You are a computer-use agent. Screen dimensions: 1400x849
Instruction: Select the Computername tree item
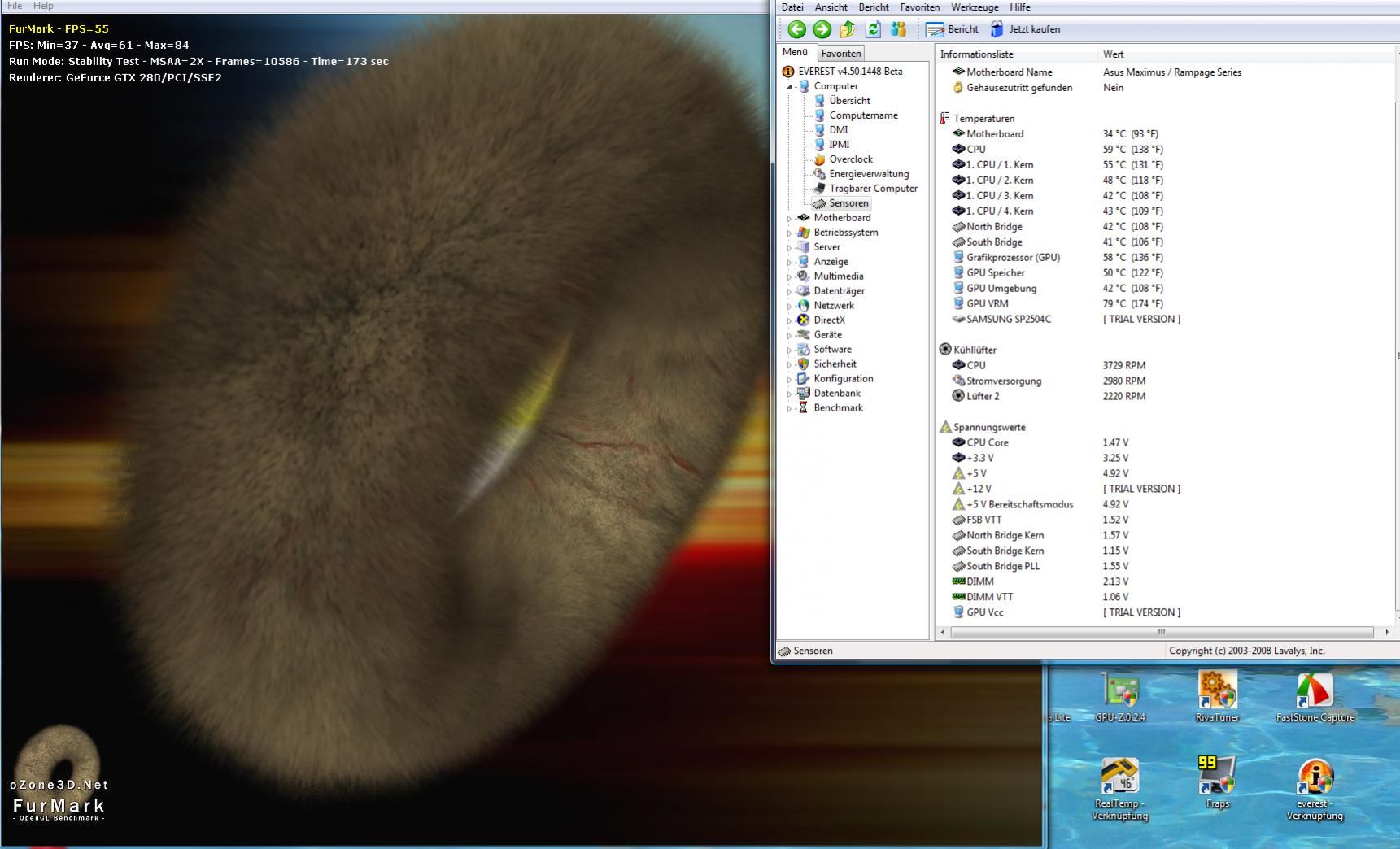coord(863,115)
